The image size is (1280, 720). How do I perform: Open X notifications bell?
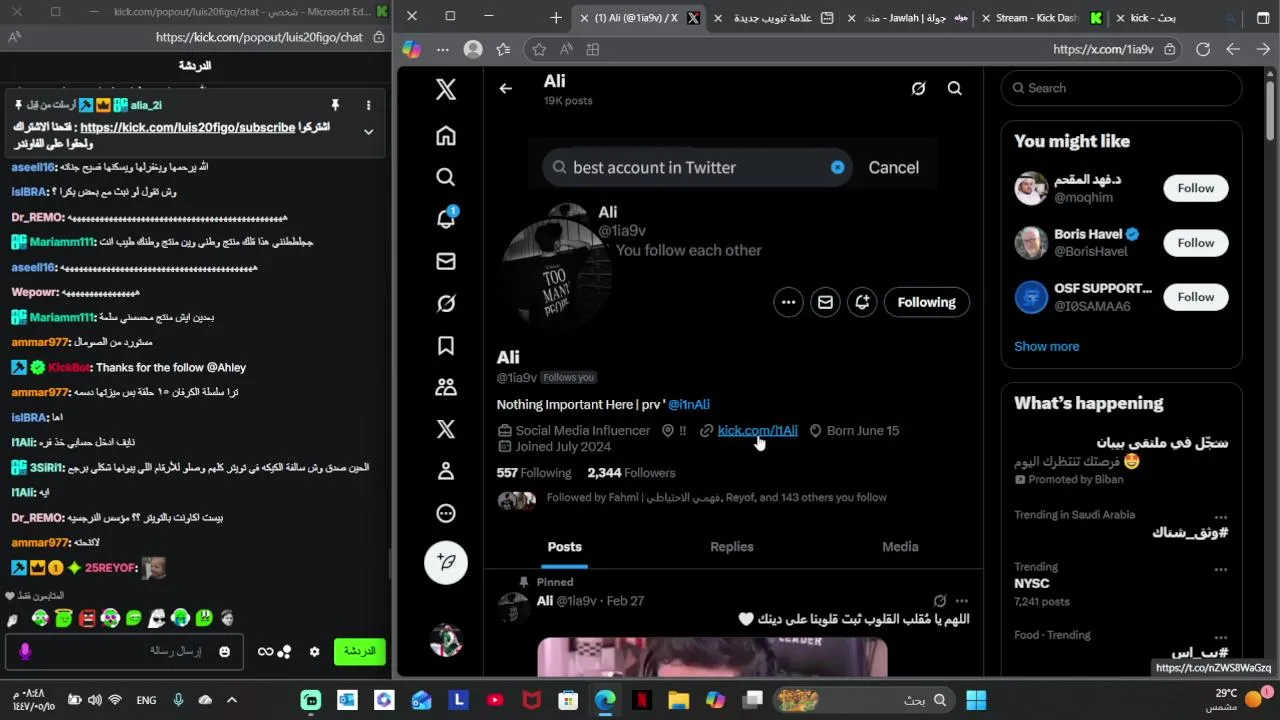(446, 219)
